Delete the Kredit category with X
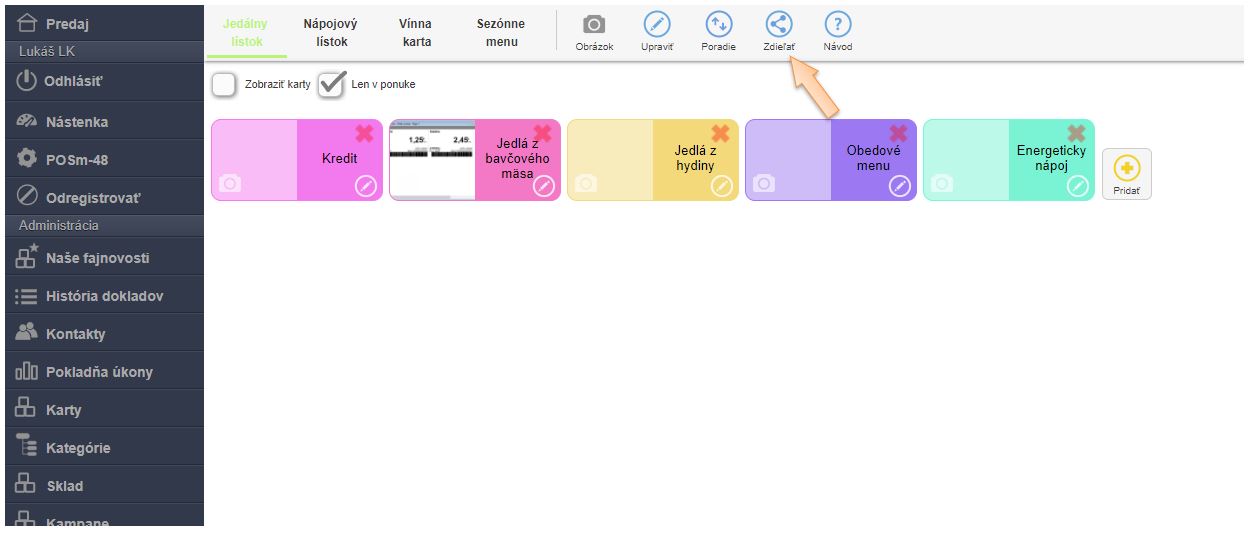Screen dimensions: 1253x539 pyautogui.click(x=365, y=134)
